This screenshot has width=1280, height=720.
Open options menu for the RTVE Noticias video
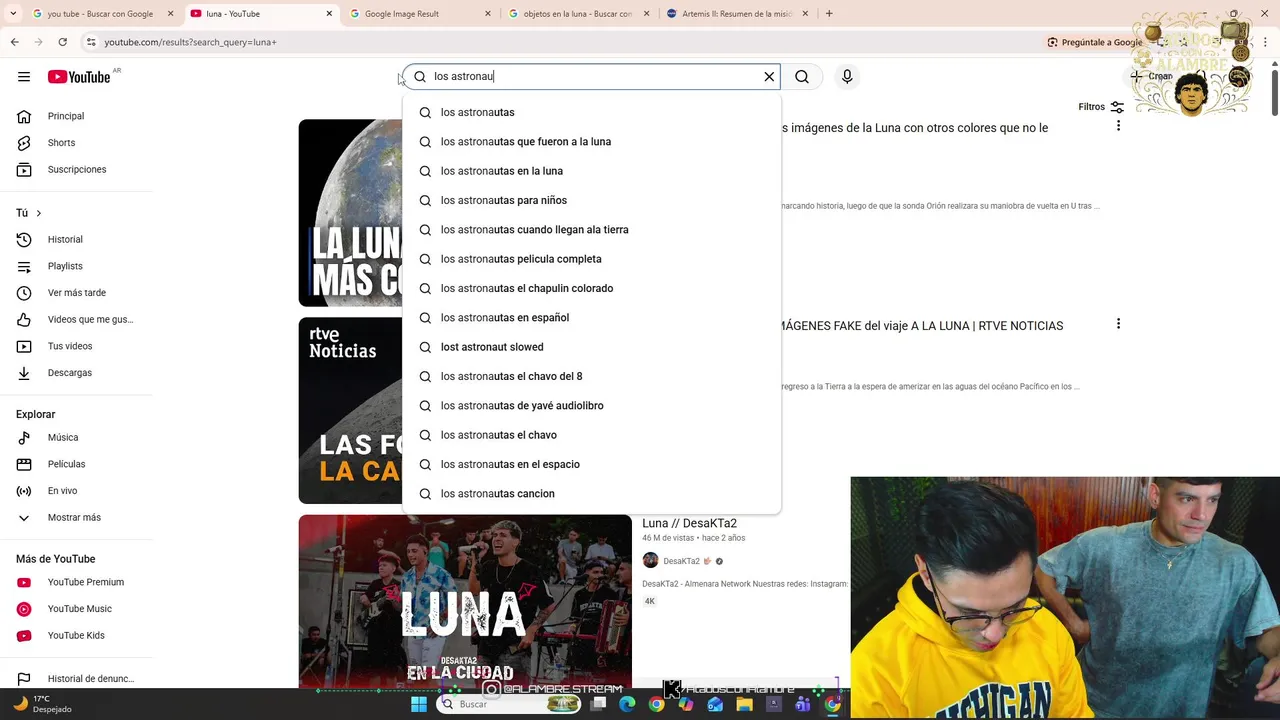pos(1118,324)
